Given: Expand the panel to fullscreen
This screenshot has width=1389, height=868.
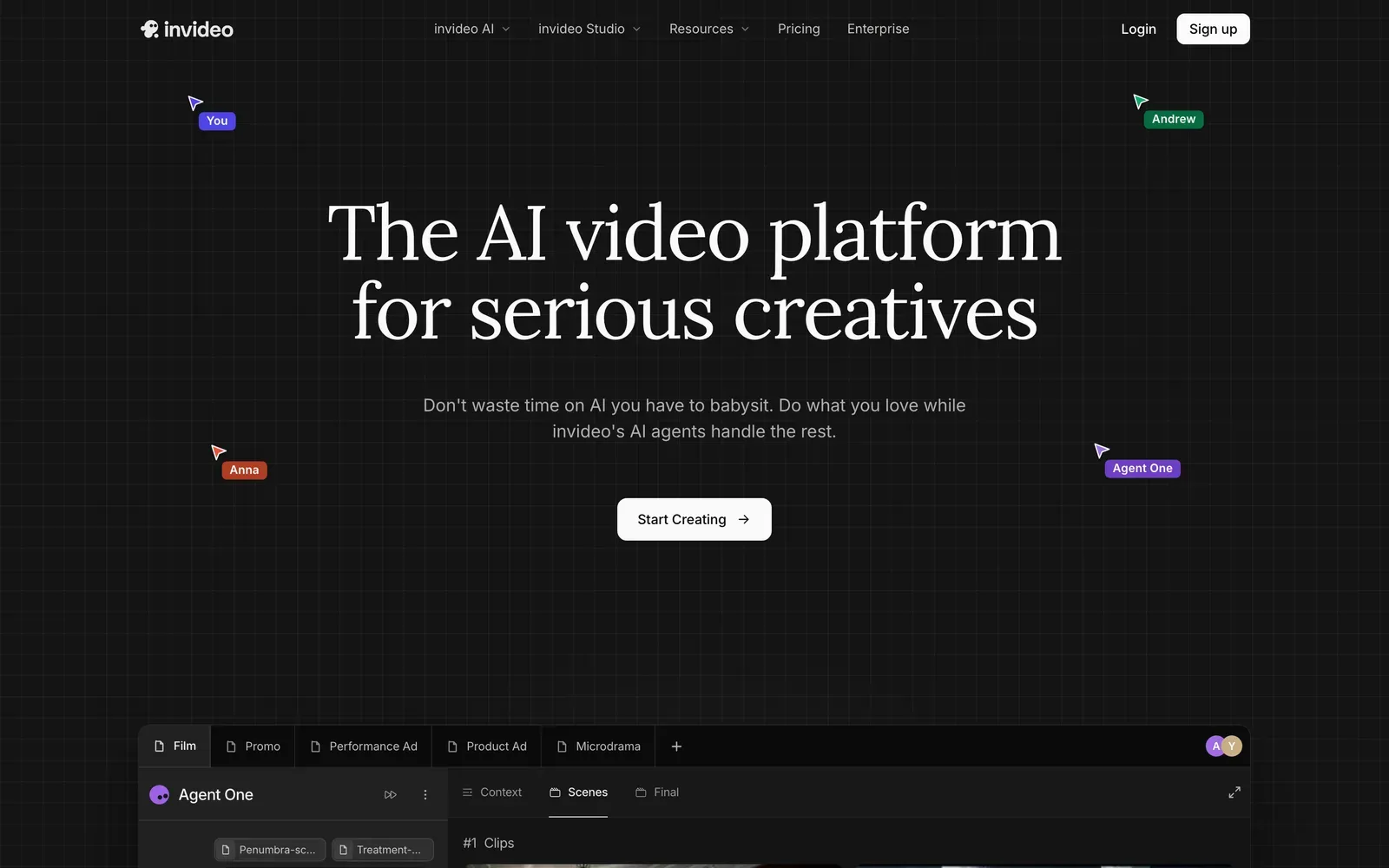Looking at the screenshot, I should [1234, 792].
